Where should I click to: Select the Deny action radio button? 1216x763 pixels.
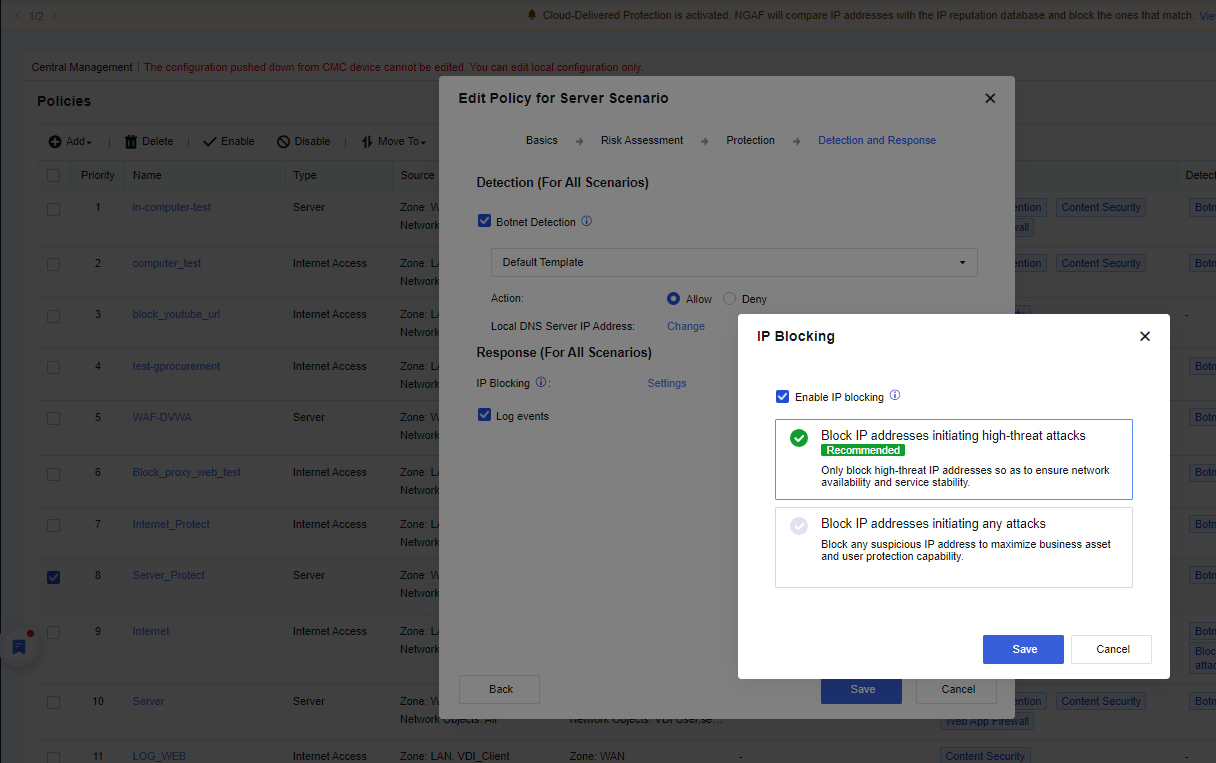pyautogui.click(x=729, y=298)
